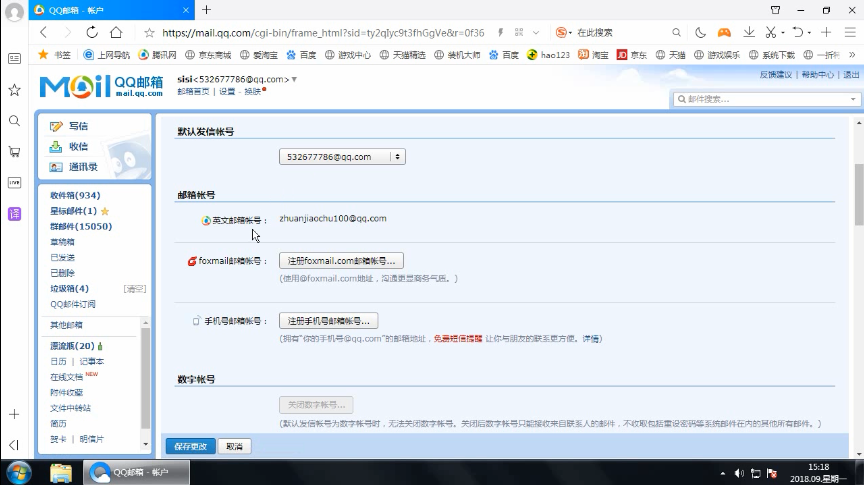Open the 收件箱 inbox folder
Viewport: 864px width, 485px height.
pos(75,196)
